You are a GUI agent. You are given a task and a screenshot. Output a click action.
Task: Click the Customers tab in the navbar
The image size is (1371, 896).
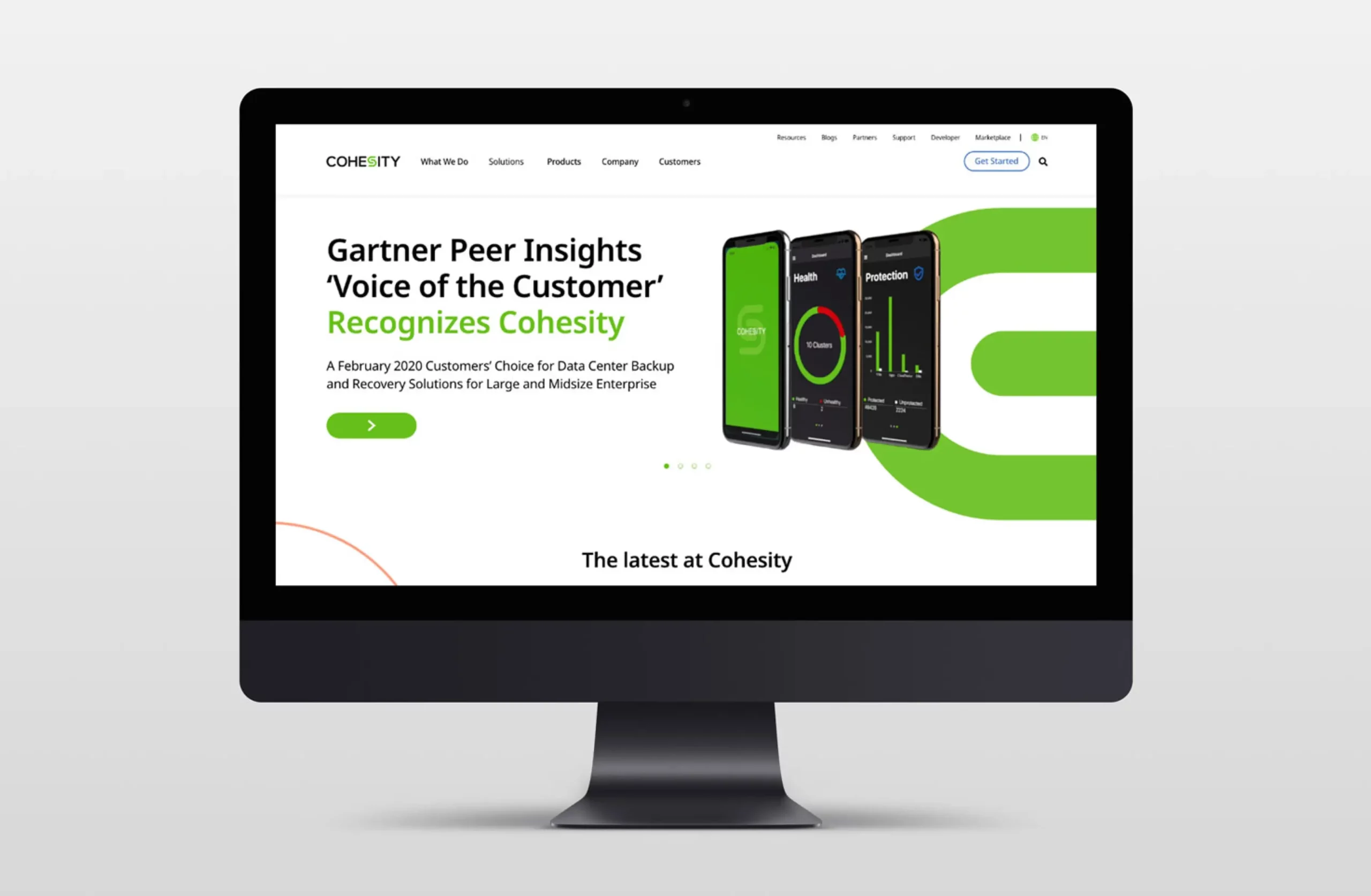coord(678,161)
